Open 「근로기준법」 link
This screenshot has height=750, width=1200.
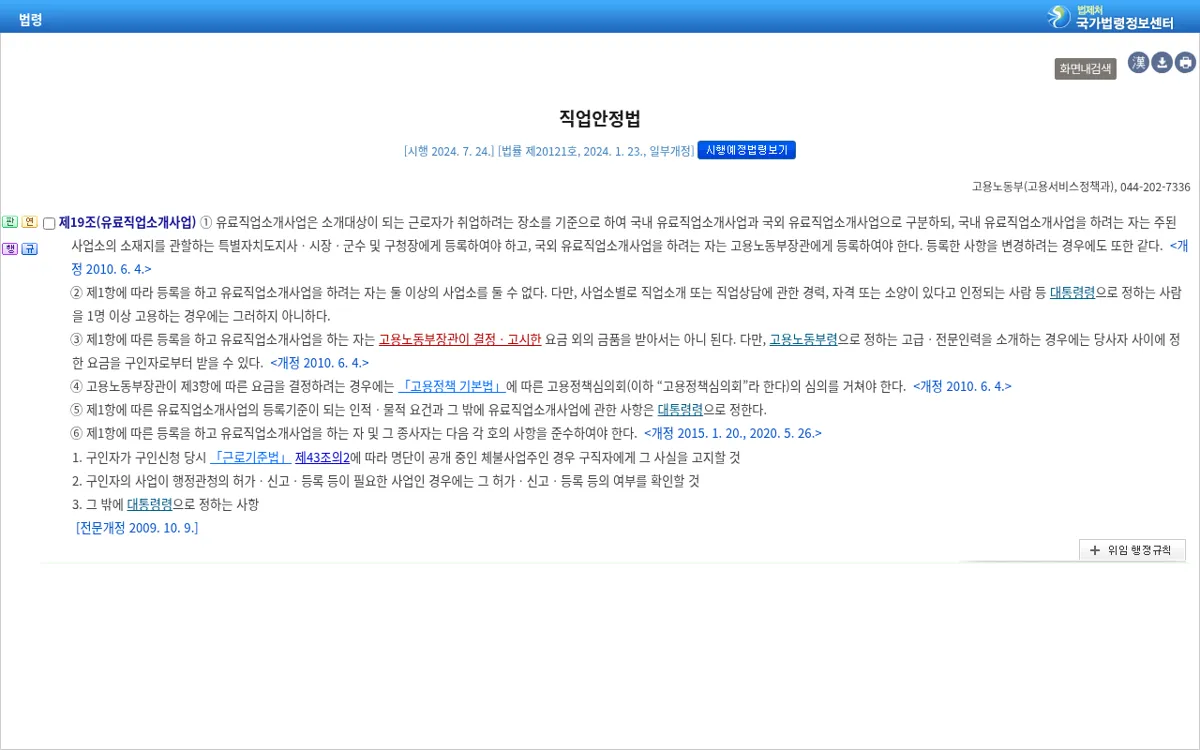250,457
